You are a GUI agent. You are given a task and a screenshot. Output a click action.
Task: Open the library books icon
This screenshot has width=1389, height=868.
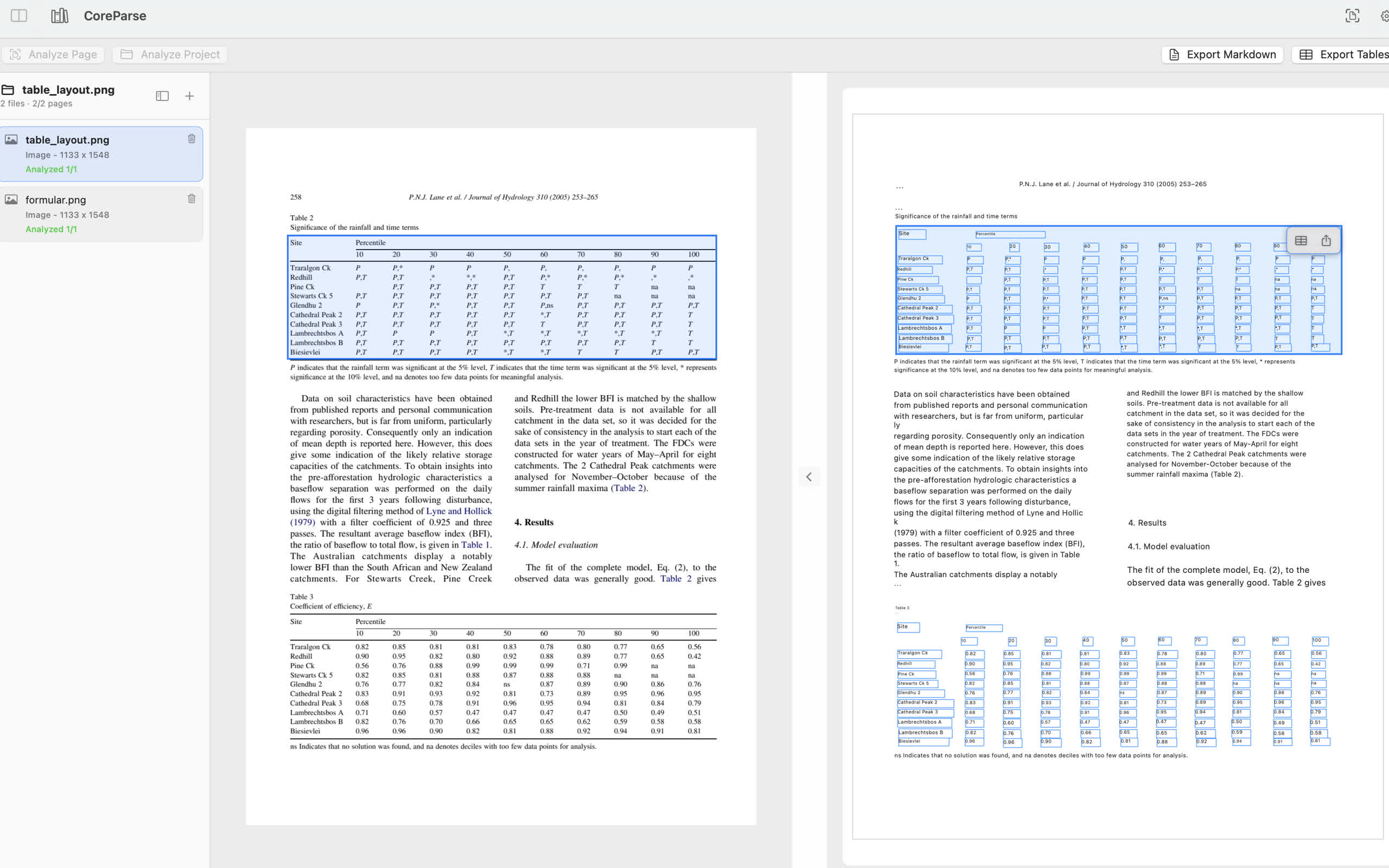click(x=60, y=16)
